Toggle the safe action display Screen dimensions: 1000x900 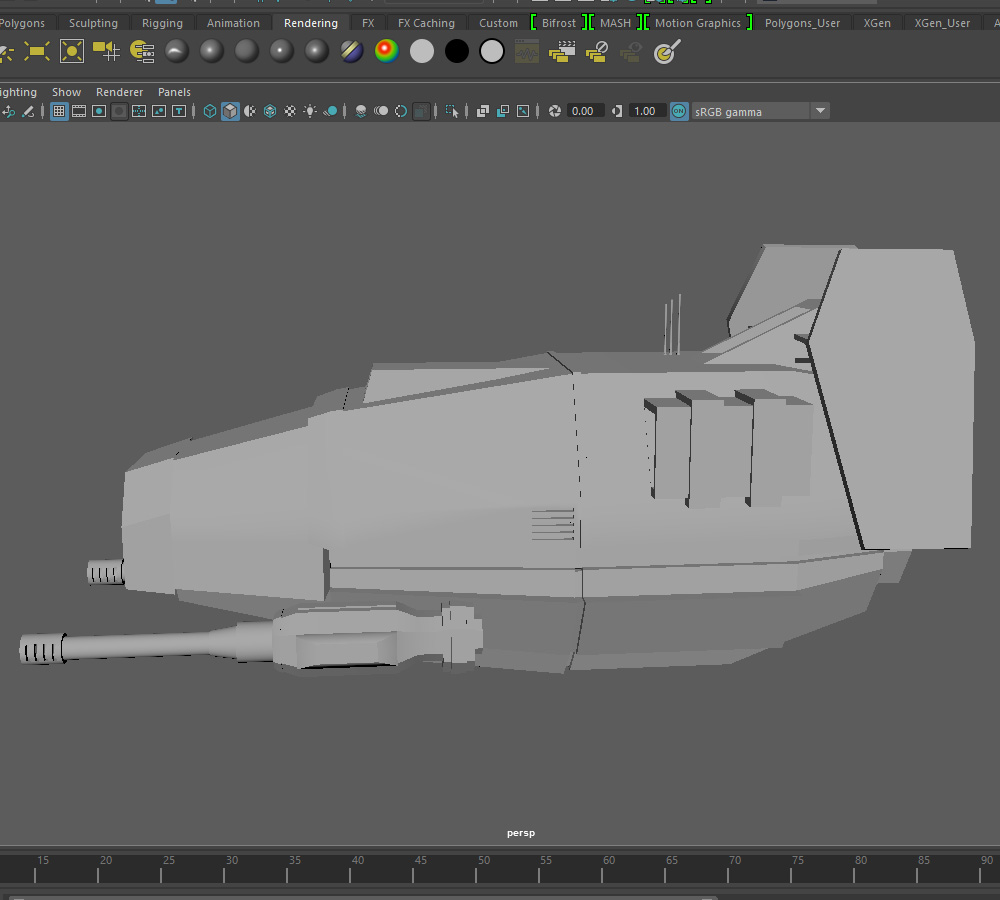click(159, 112)
